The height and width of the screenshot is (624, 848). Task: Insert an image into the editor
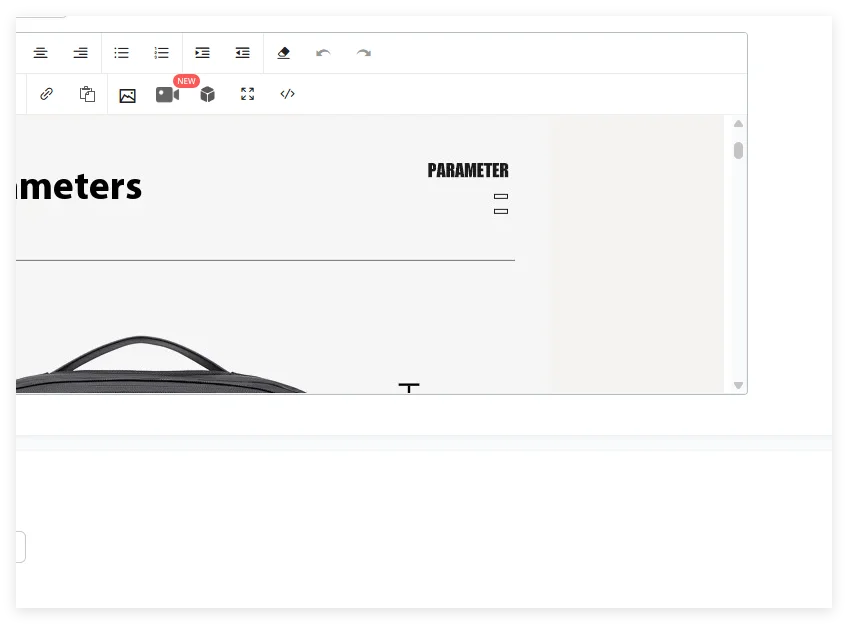(127, 96)
